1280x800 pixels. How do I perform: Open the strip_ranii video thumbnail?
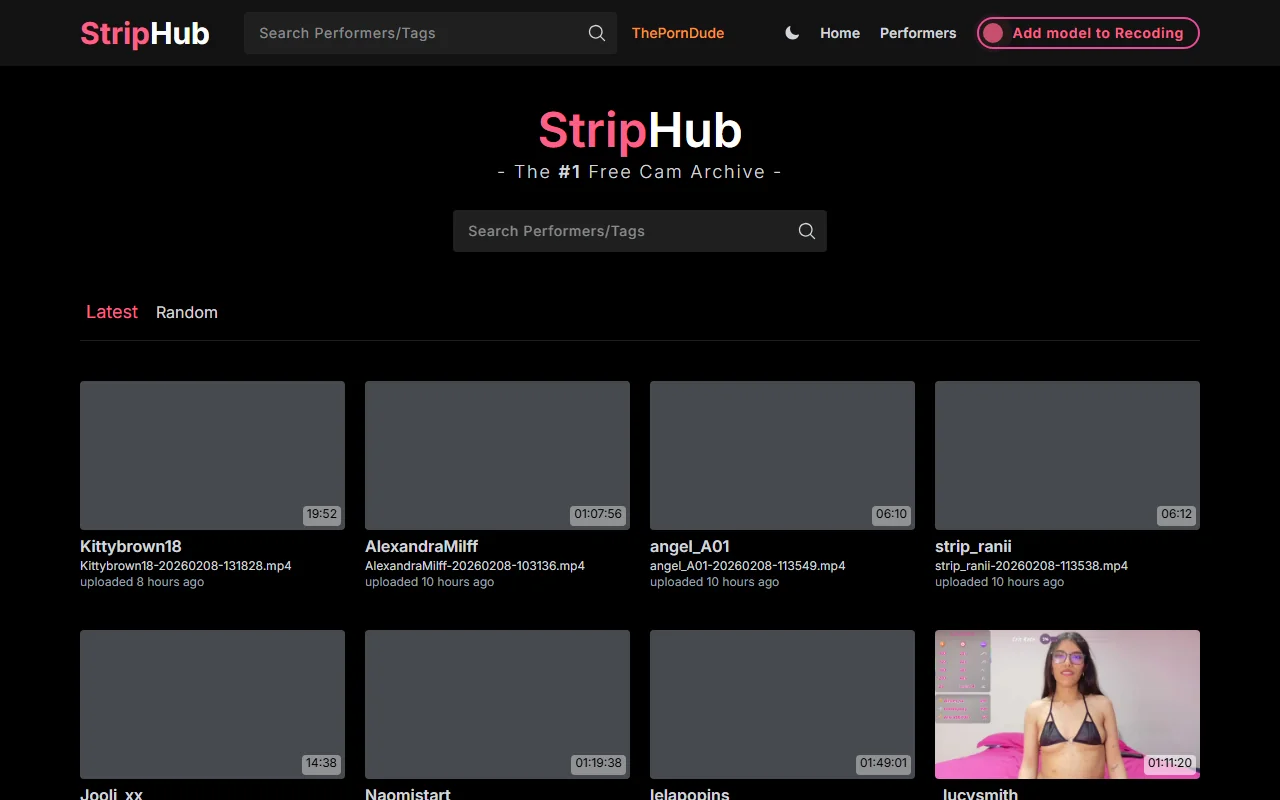coord(1067,455)
